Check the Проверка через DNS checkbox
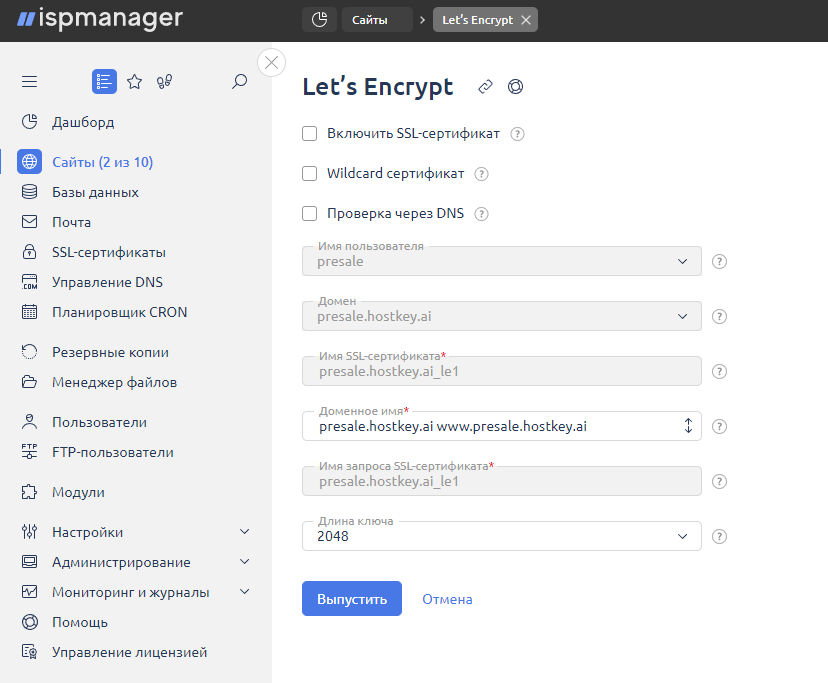 point(309,214)
